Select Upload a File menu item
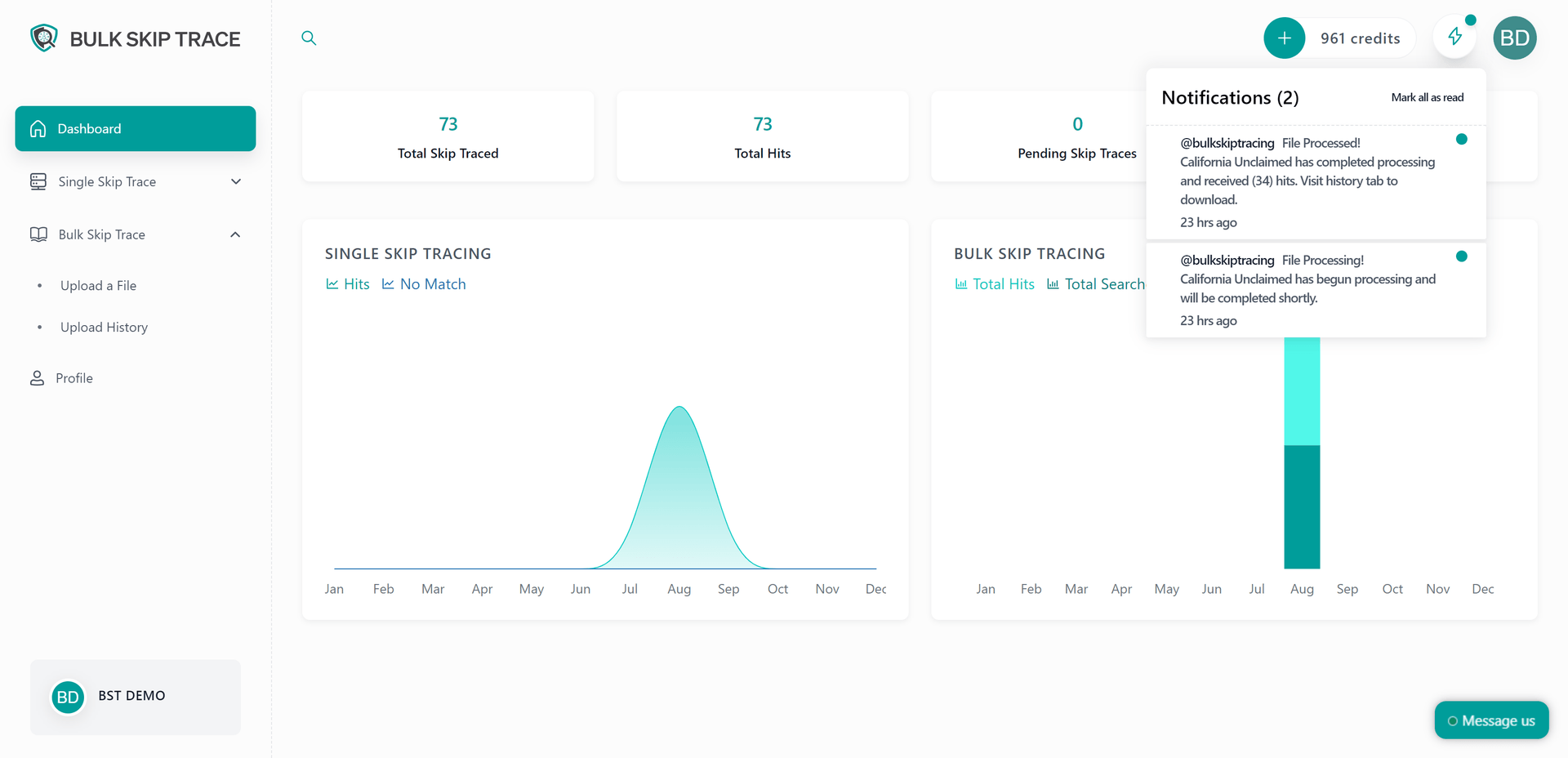The width and height of the screenshot is (1568, 758). tap(98, 285)
